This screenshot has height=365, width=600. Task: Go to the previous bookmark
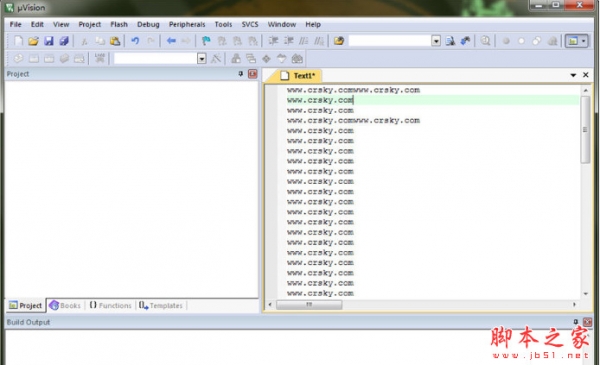pos(222,41)
